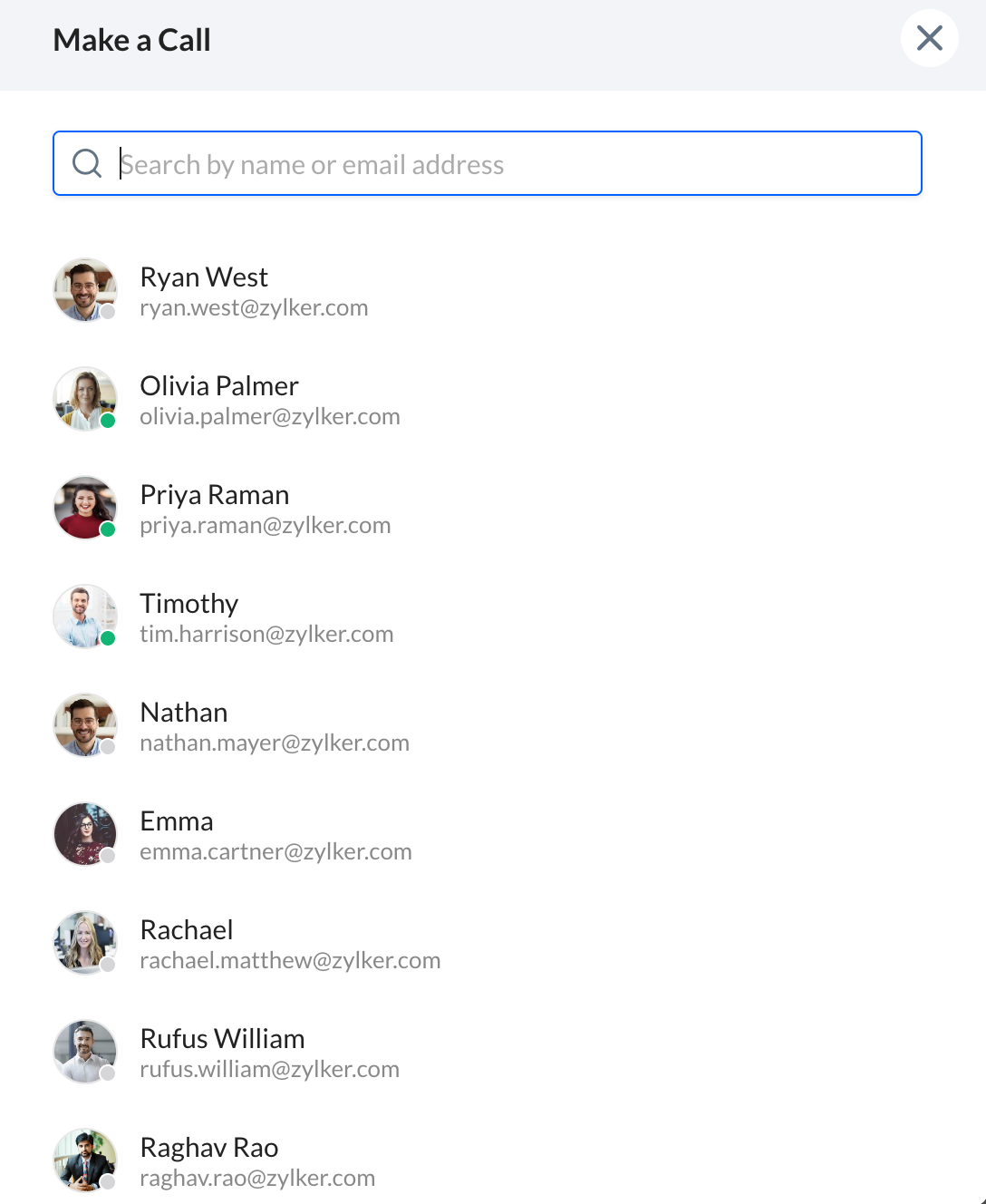This screenshot has width=986, height=1204.
Task: Click Rufus William's avatar
Action: 85,1052
